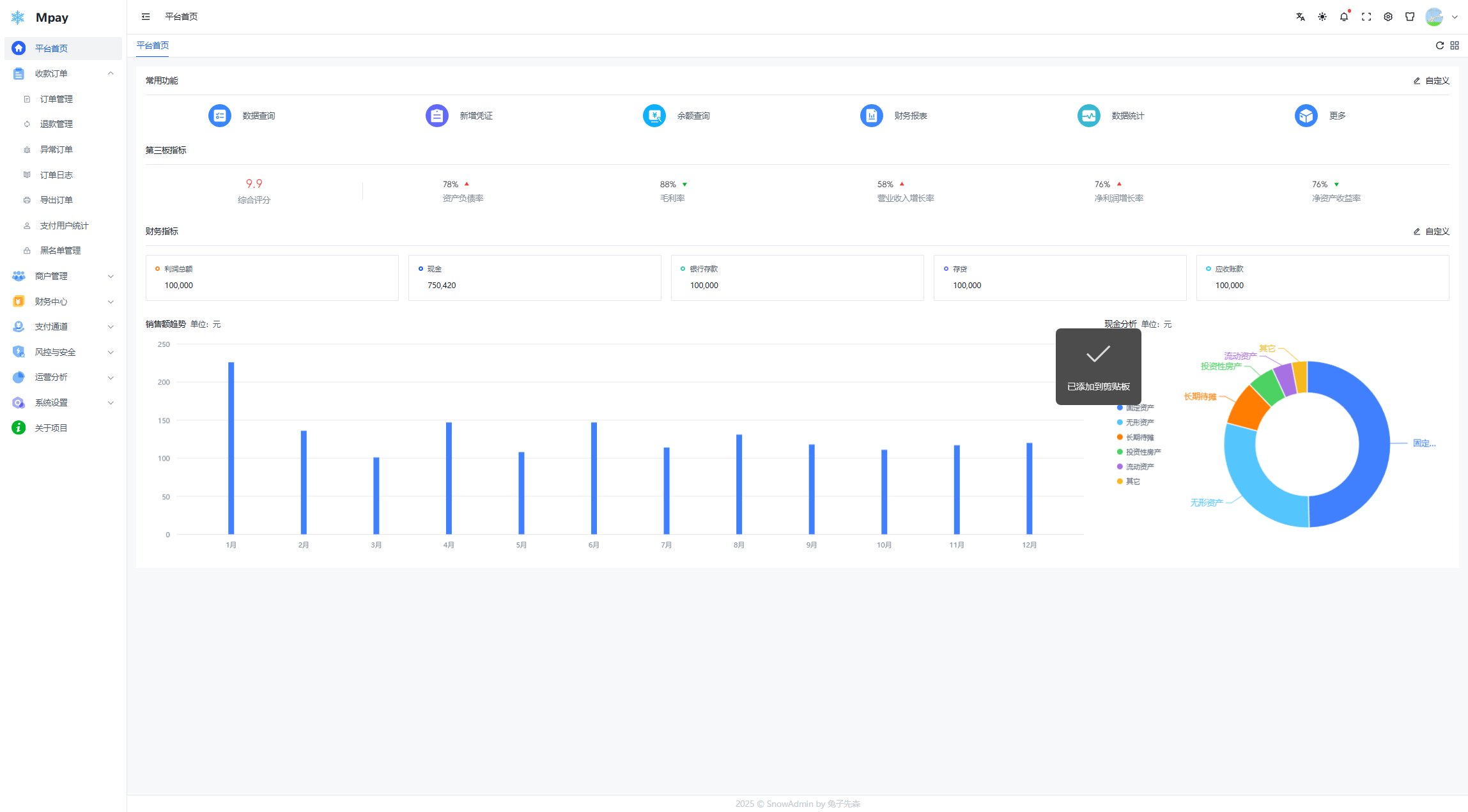This screenshot has width=1468, height=812.
Task: Click the refresh icon in tab bar
Action: click(x=1440, y=45)
